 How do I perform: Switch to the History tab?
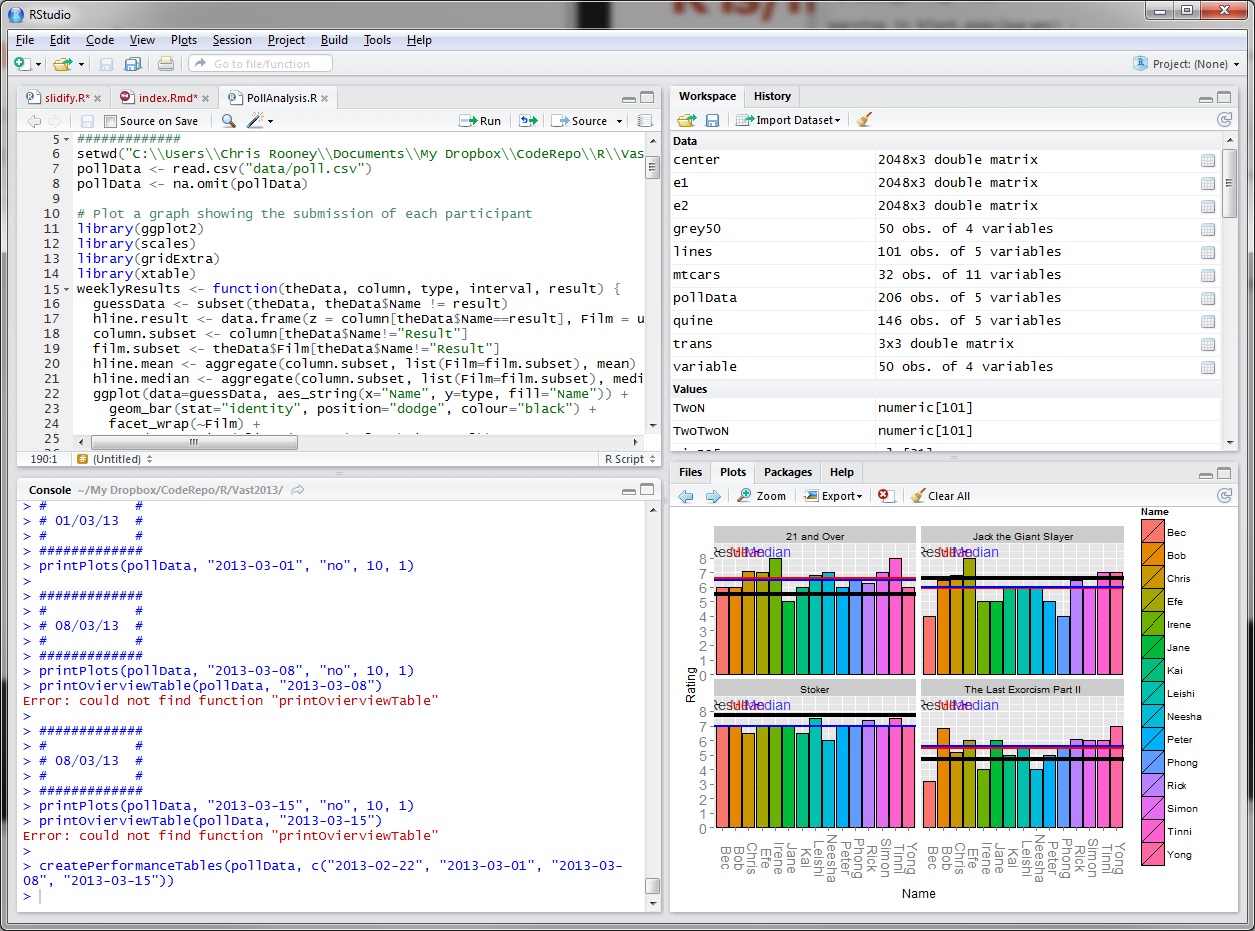[772, 96]
